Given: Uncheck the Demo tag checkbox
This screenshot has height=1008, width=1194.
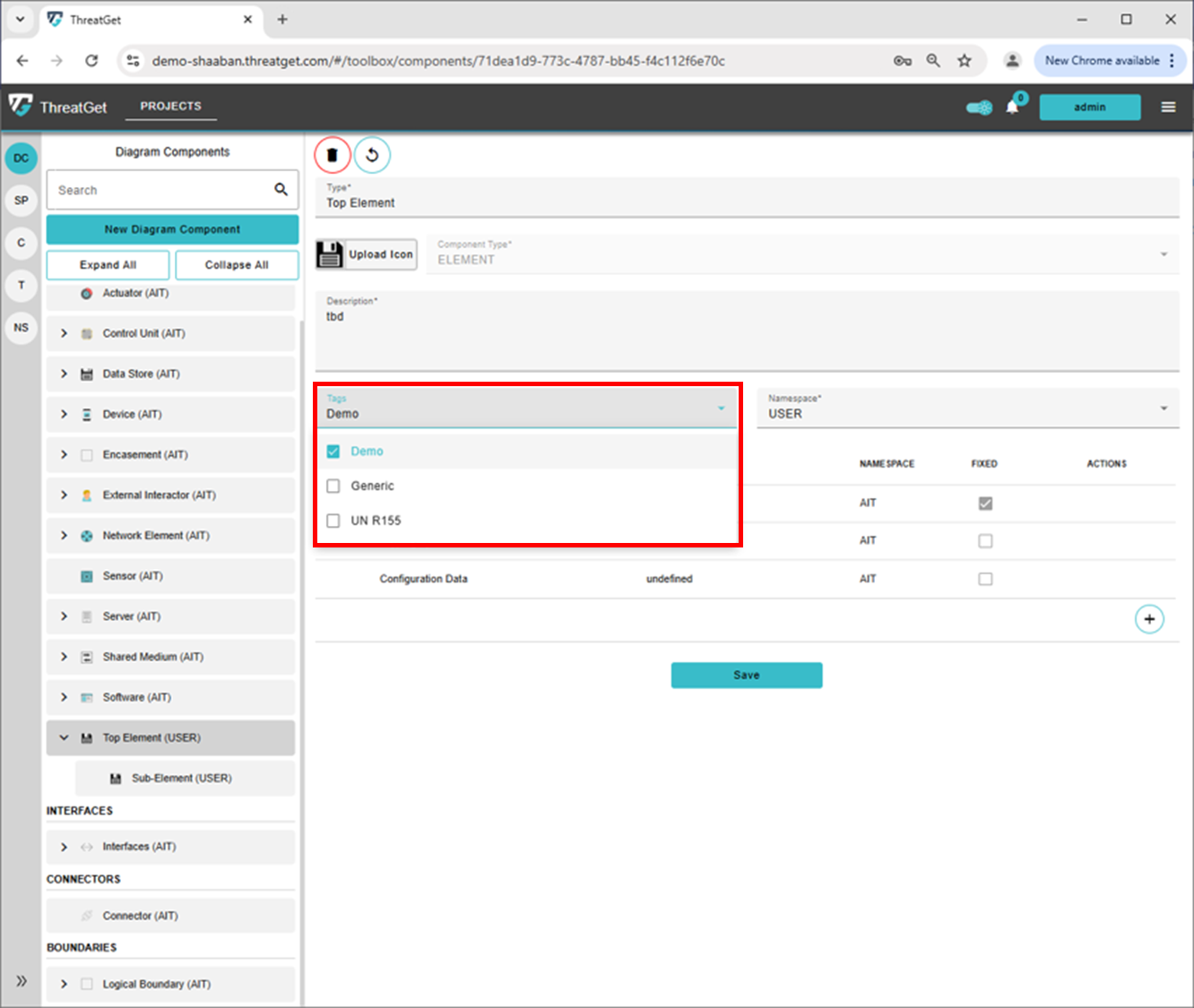Looking at the screenshot, I should (333, 452).
